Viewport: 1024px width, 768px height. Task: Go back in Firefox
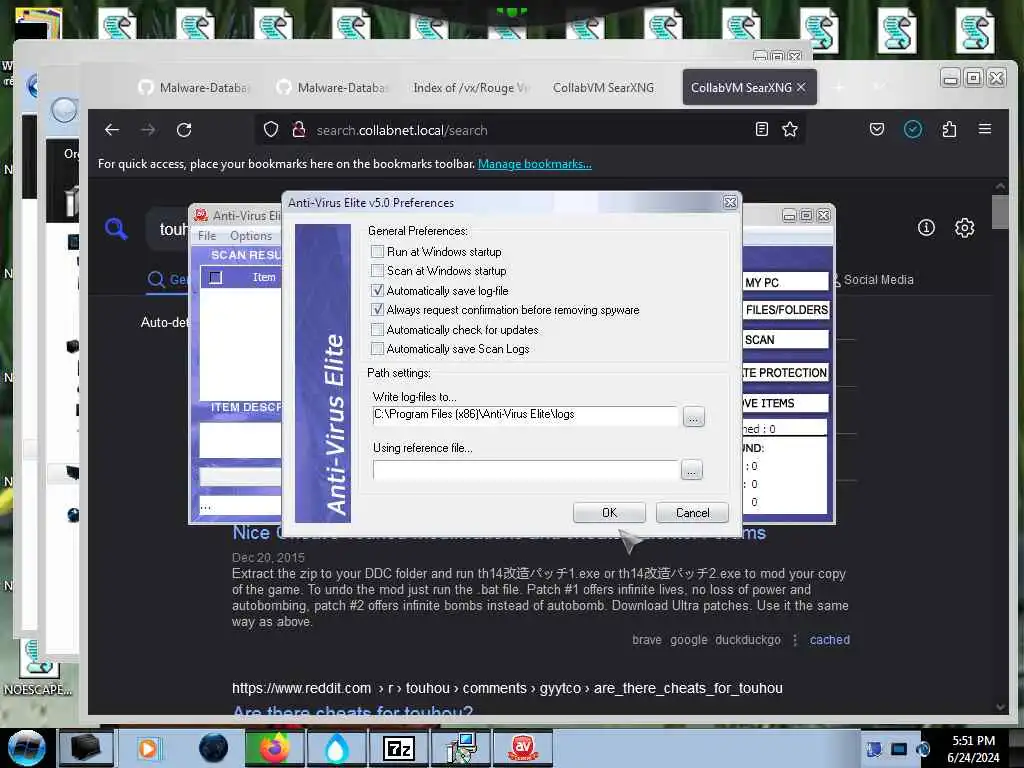(112, 130)
